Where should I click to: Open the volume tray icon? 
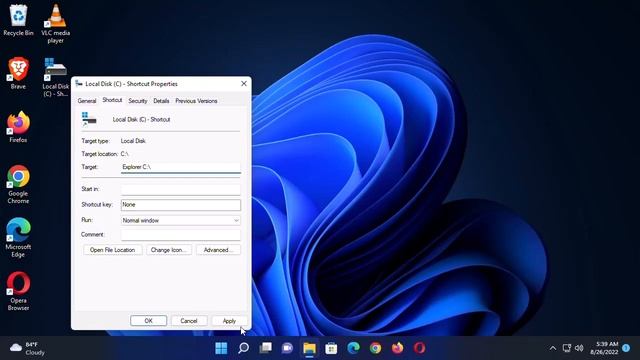[x=579, y=348]
